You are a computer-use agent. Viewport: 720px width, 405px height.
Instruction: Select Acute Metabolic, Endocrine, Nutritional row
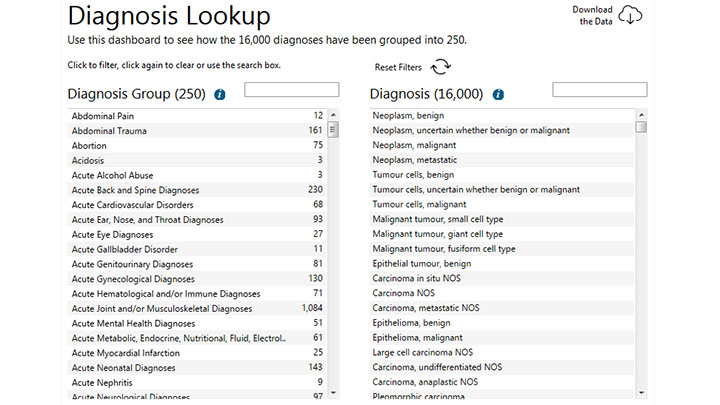click(x=197, y=338)
